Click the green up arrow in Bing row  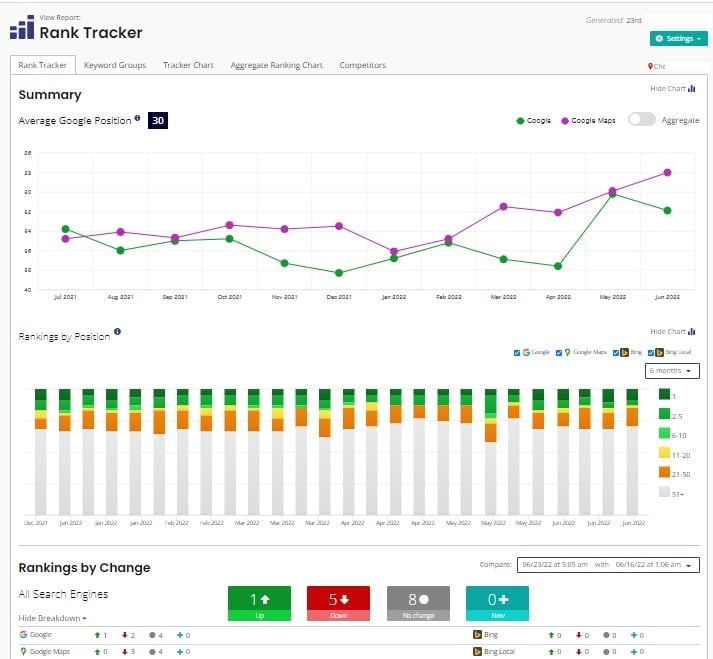coord(551,635)
